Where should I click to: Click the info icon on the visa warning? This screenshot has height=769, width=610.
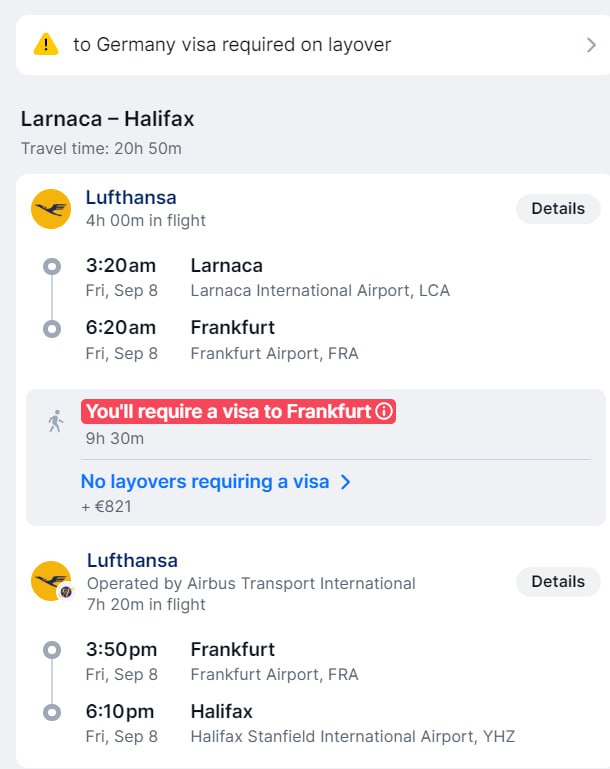pos(384,411)
